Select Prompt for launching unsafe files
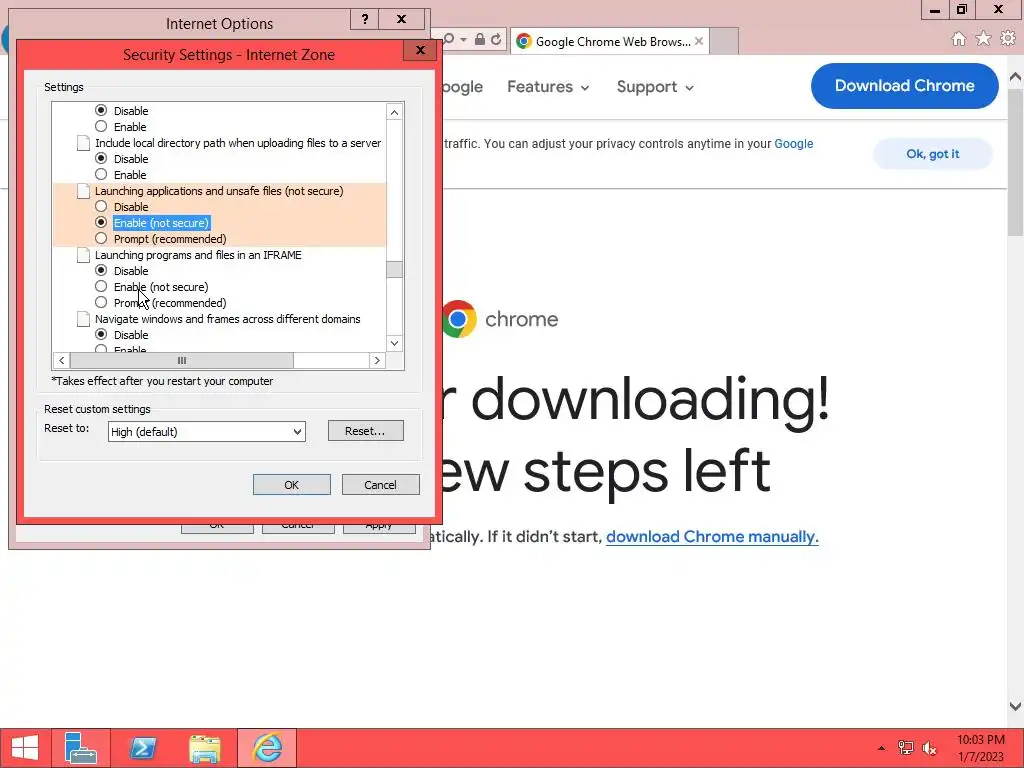Screen dimensions: 1024x768 click(101, 238)
